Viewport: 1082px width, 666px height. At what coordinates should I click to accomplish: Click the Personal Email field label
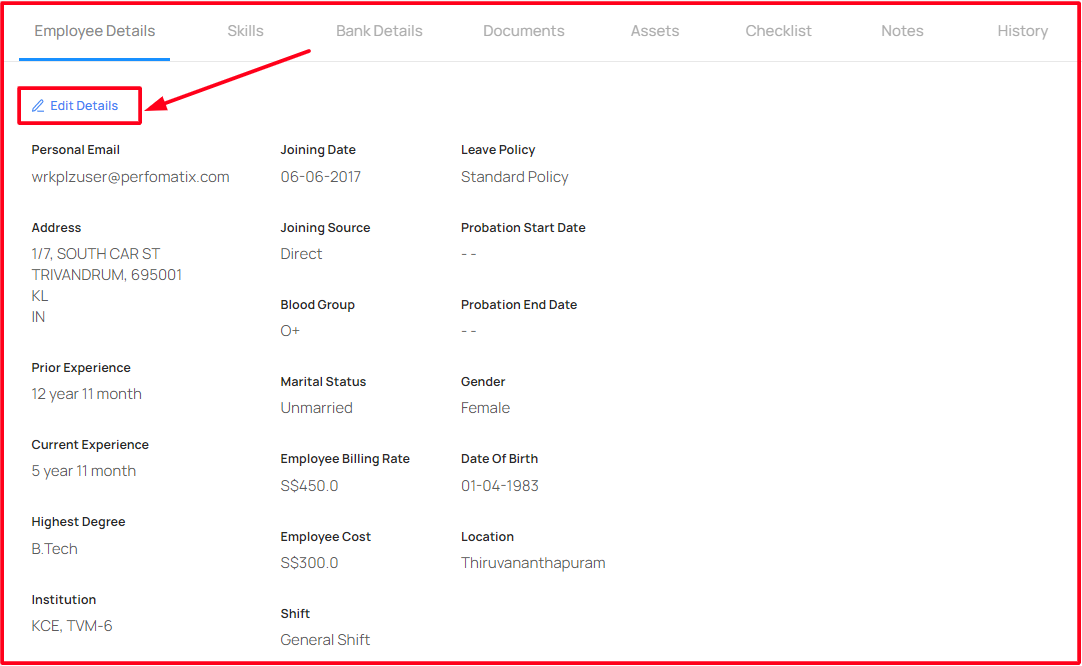pos(75,150)
